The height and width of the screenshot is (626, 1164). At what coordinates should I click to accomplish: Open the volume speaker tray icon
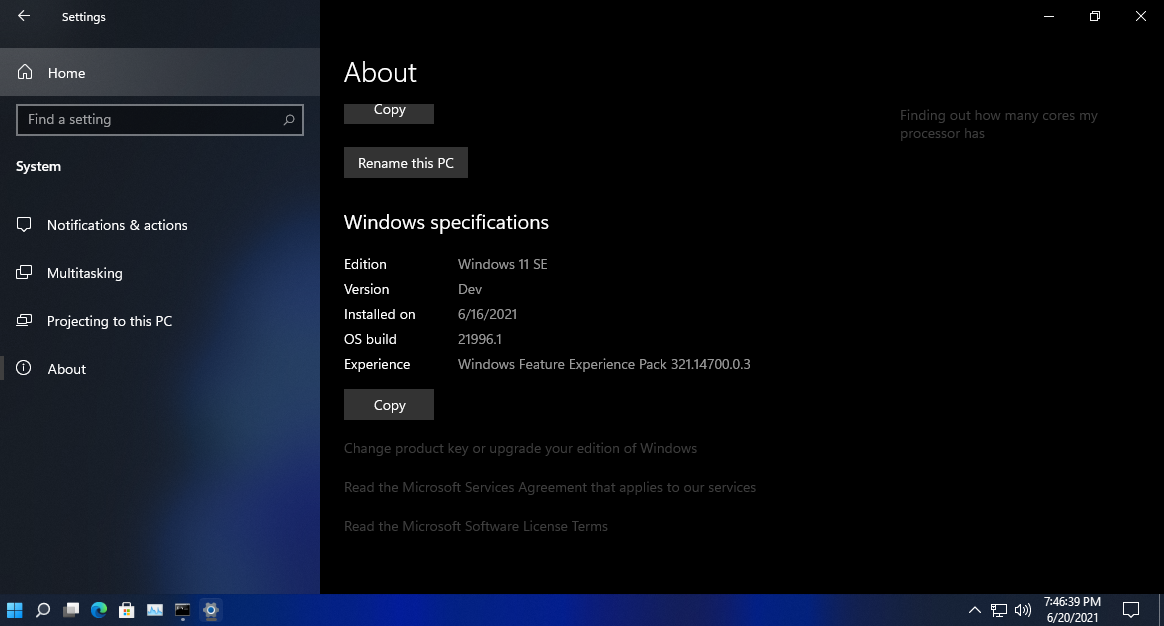[1023, 610]
